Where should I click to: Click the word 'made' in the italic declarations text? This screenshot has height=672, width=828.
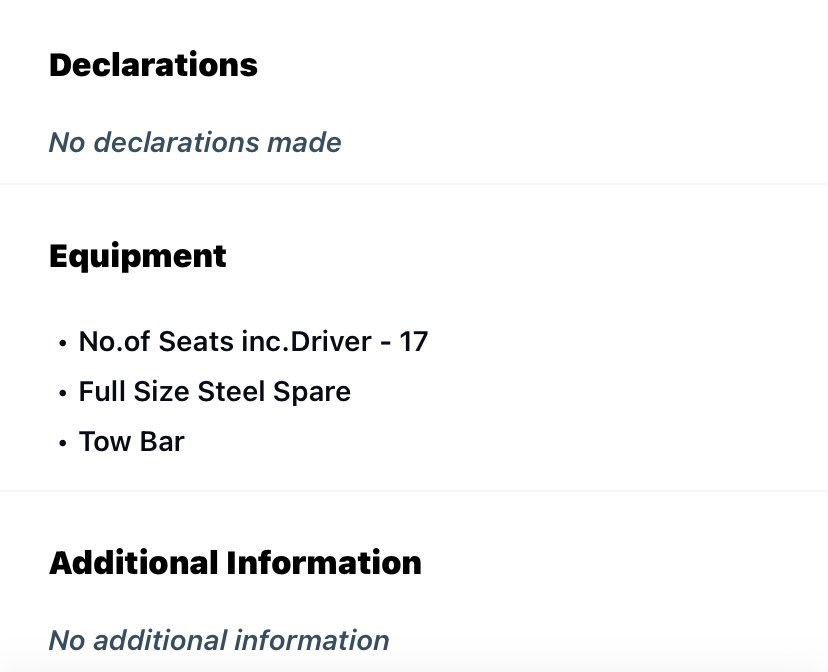[x=304, y=143]
